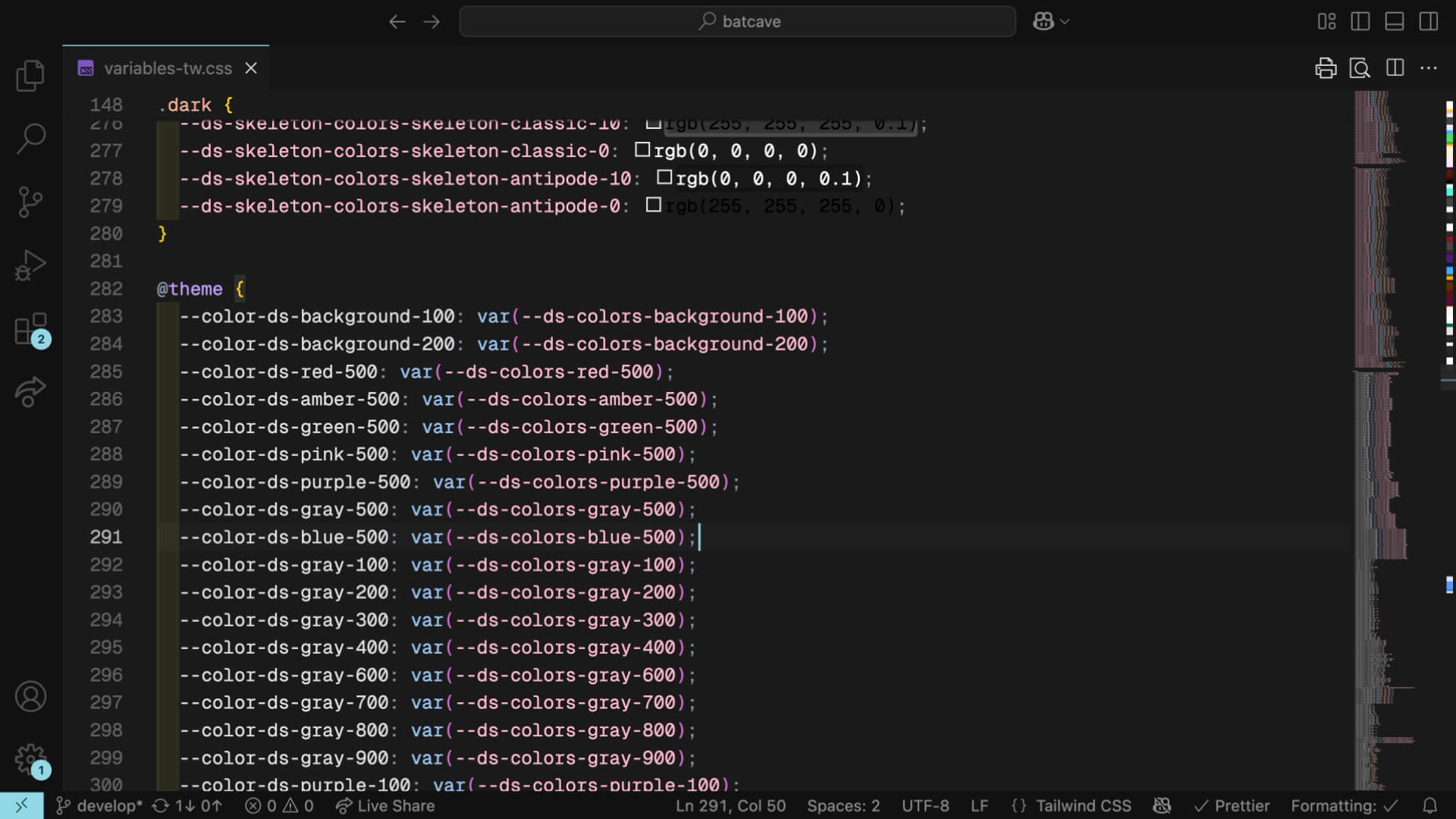Open Source Control view
The width and height of the screenshot is (1456, 819).
30,202
